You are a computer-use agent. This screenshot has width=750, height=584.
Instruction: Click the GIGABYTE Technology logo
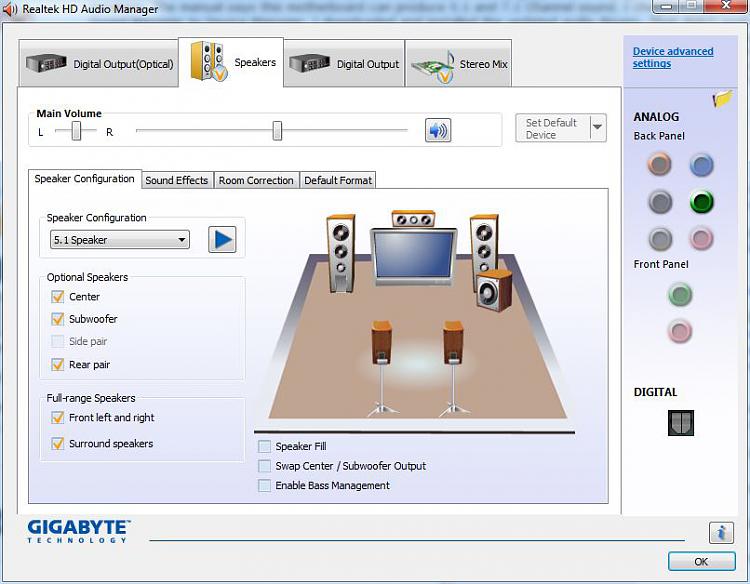pyautogui.click(x=79, y=531)
